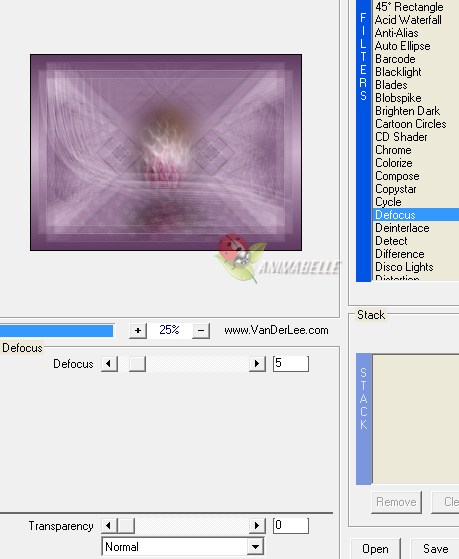Click the Remove stack button
The height and width of the screenshot is (559, 459).
(x=396, y=502)
